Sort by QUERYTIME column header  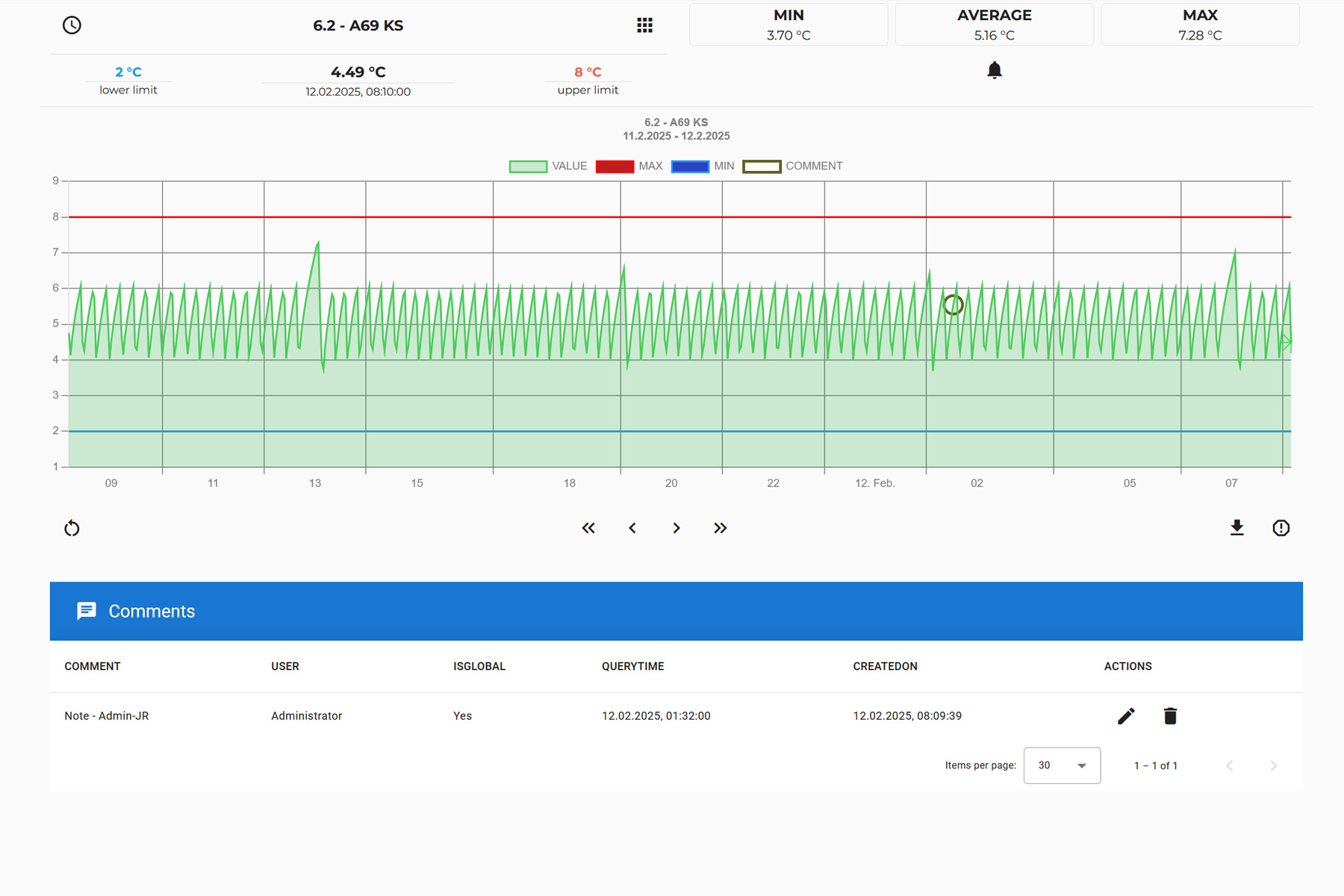(x=632, y=666)
